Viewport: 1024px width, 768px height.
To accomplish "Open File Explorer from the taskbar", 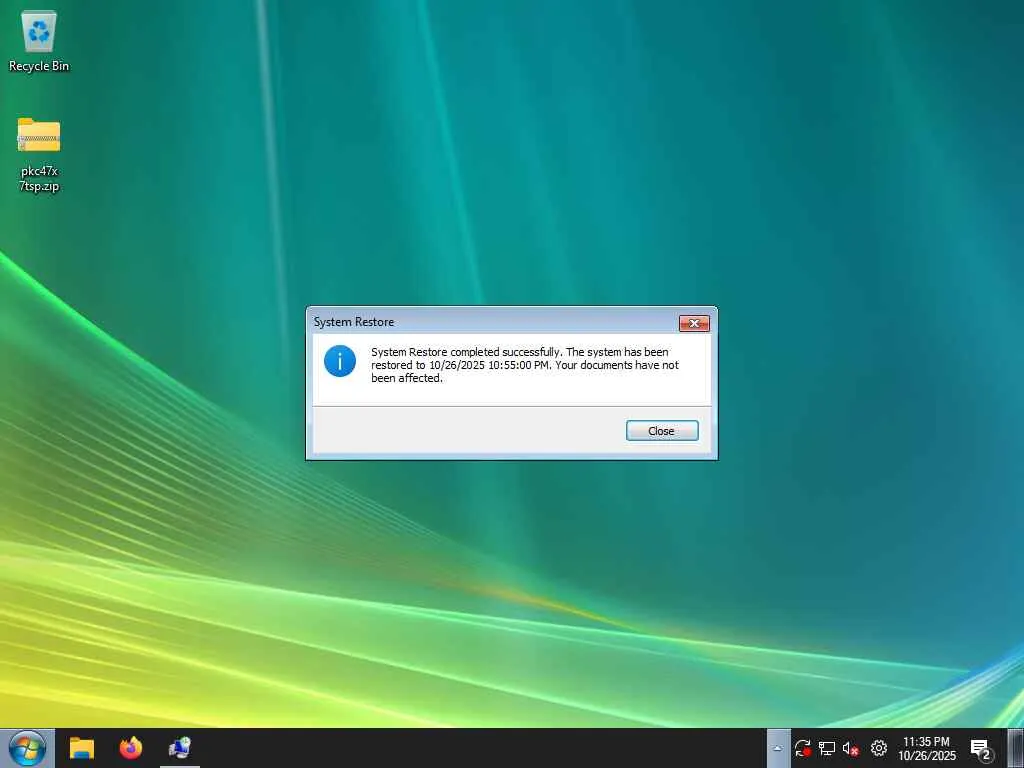I will pos(82,748).
